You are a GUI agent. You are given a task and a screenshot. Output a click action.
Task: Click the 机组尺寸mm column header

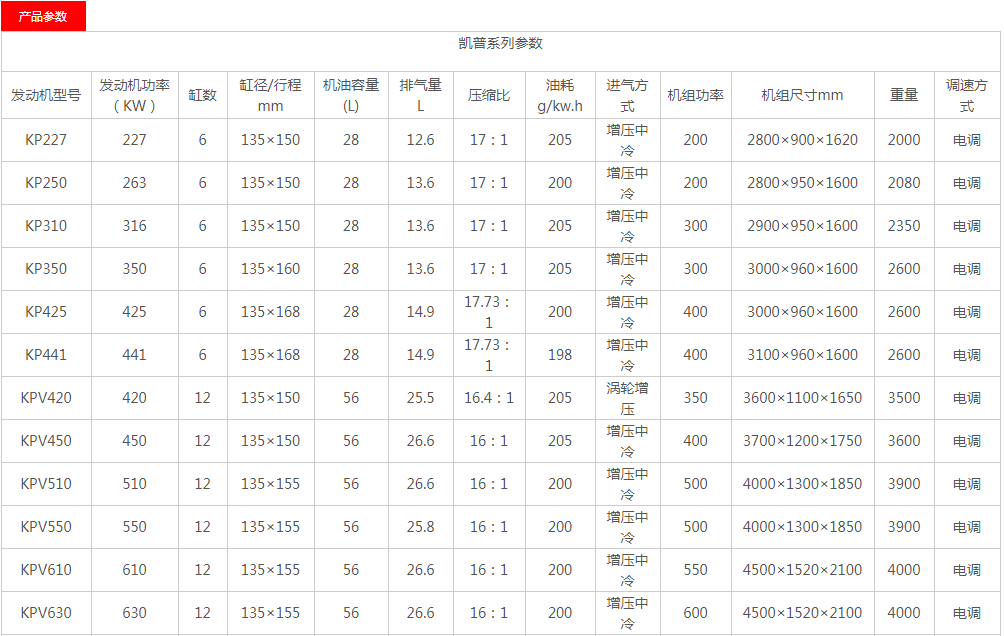click(x=802, y=95)
